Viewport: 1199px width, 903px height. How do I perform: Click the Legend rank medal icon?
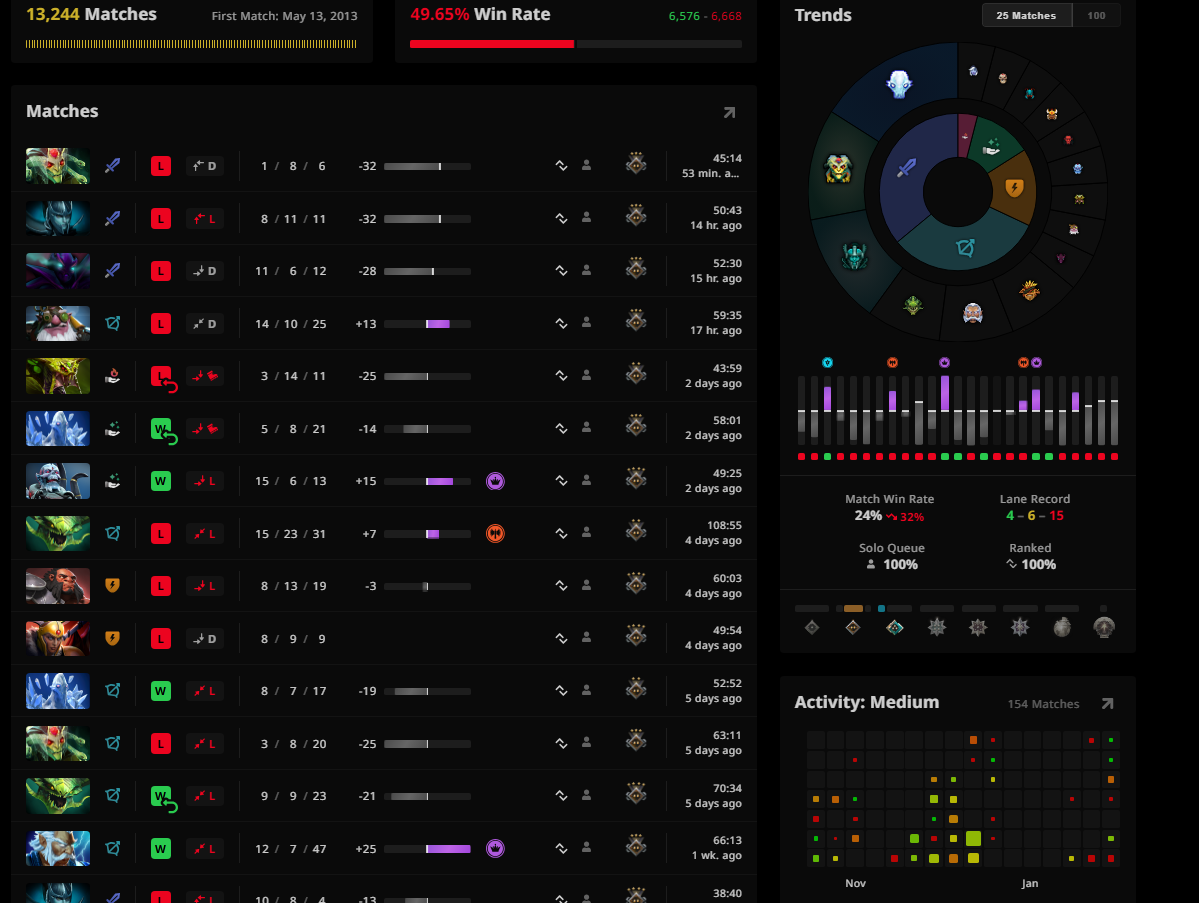tap(978, 628)
